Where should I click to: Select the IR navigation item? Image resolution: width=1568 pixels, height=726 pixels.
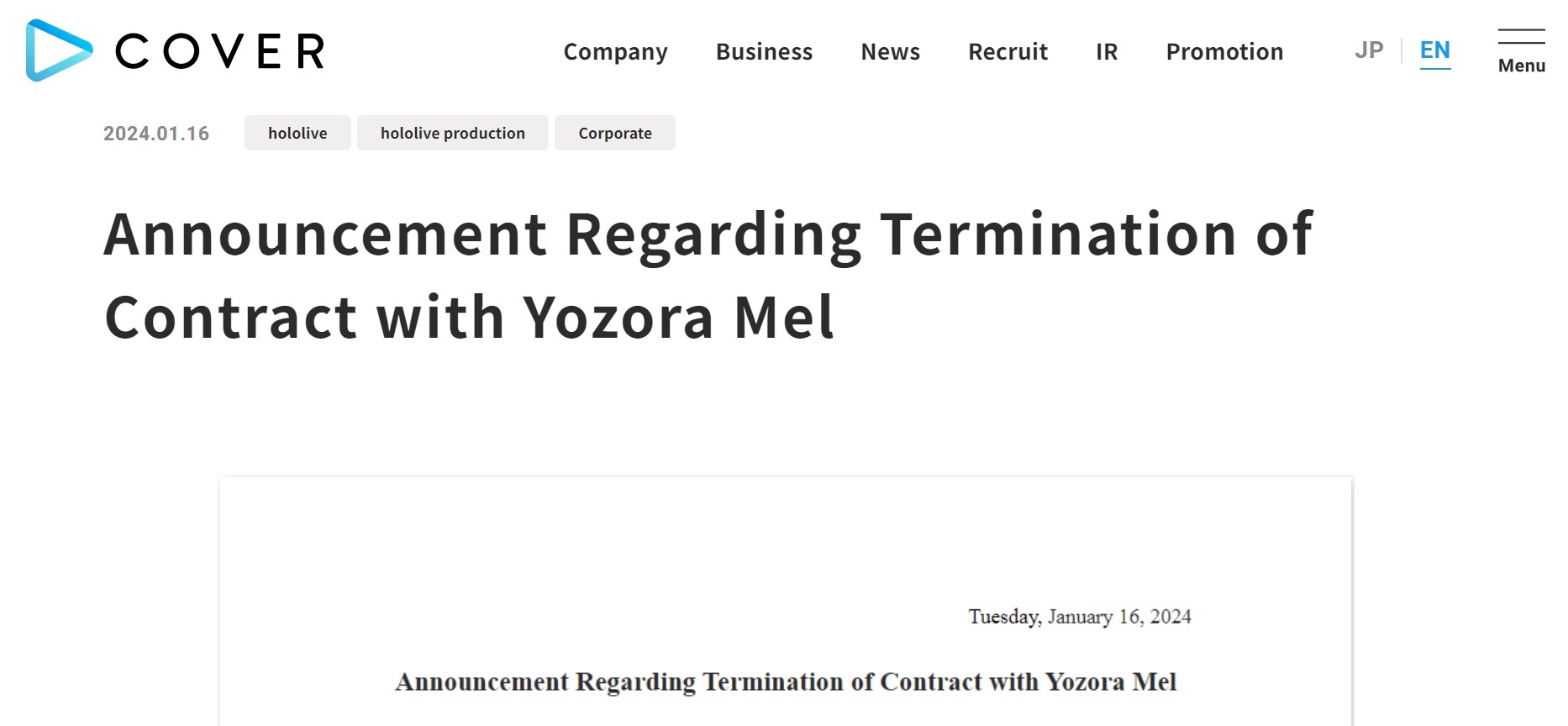coord(1107,52)
